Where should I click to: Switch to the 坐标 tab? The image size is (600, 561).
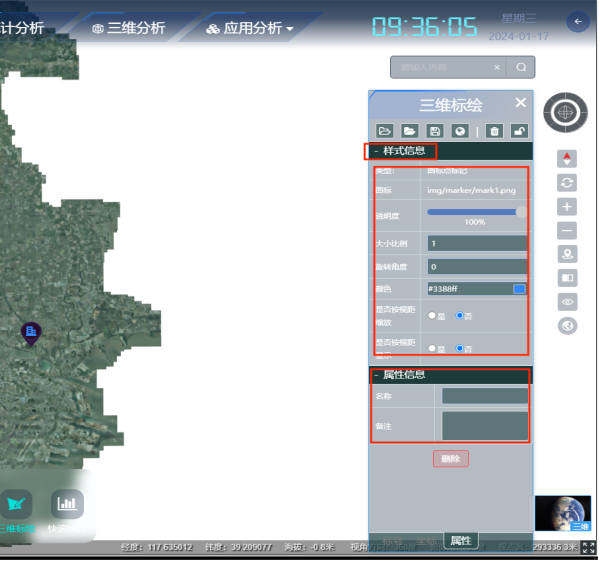pos(426,541)
